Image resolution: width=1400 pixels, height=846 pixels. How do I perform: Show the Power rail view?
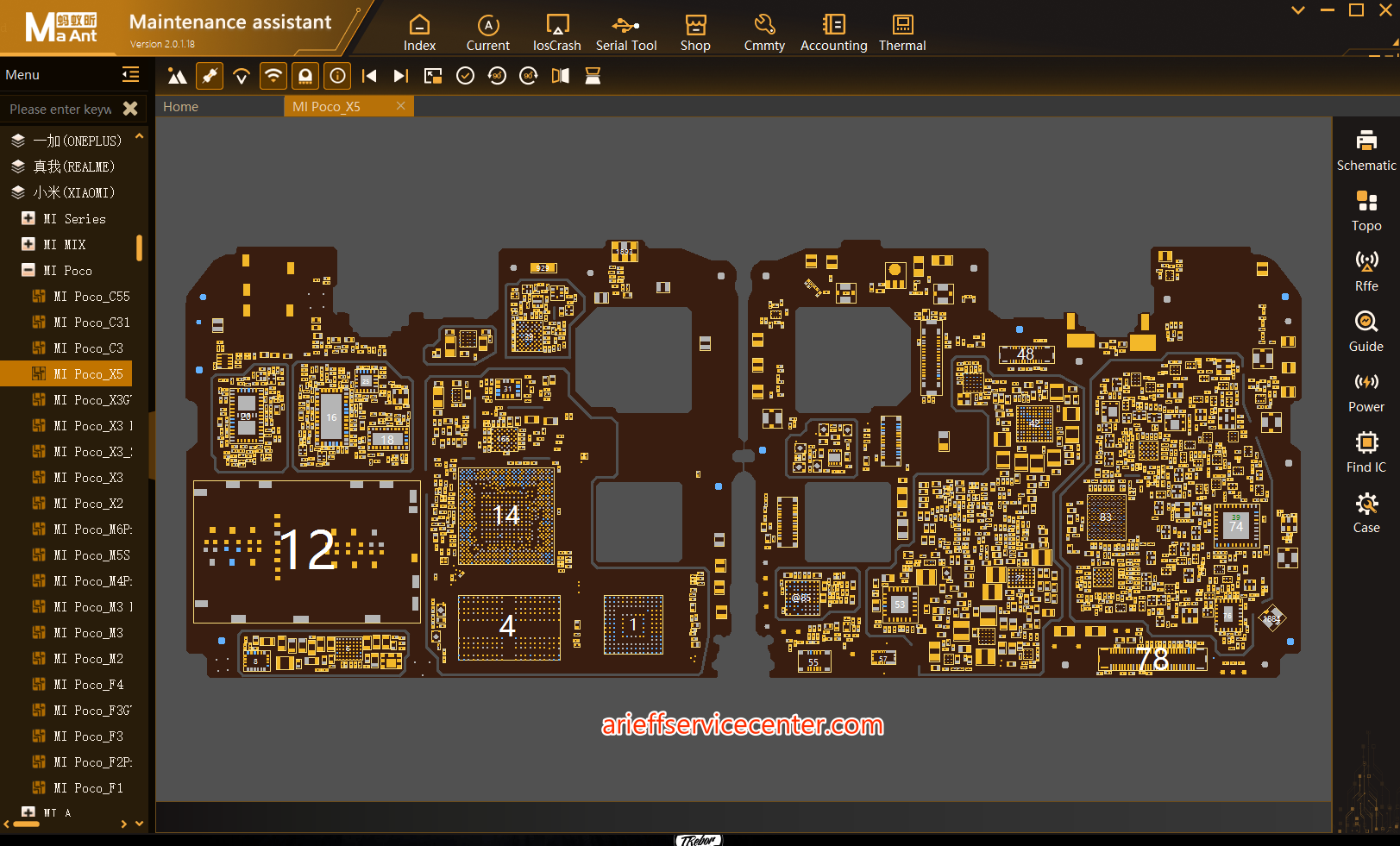click(x=1366, y=392)
